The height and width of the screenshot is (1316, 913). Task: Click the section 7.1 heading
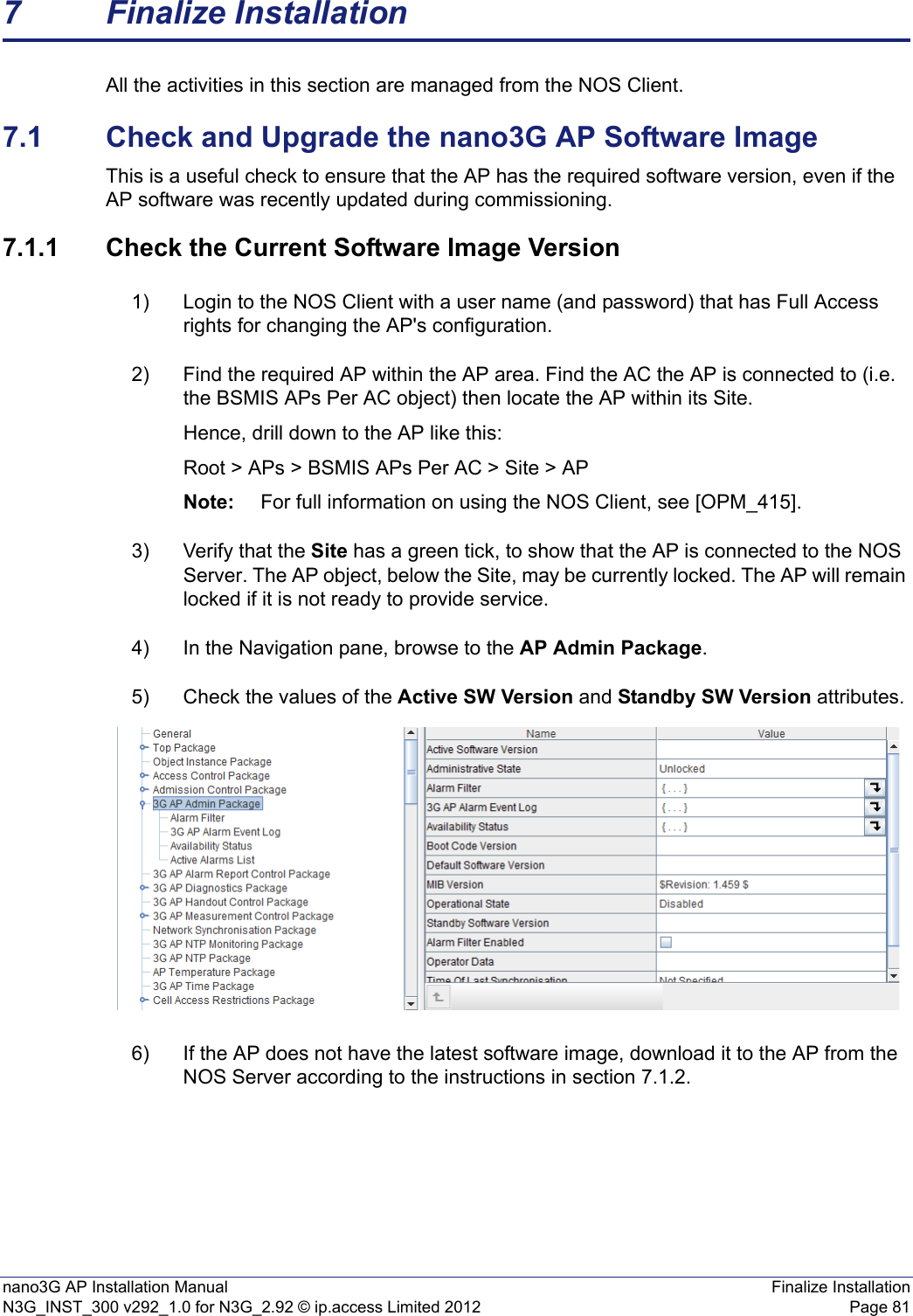pos(410,137)
